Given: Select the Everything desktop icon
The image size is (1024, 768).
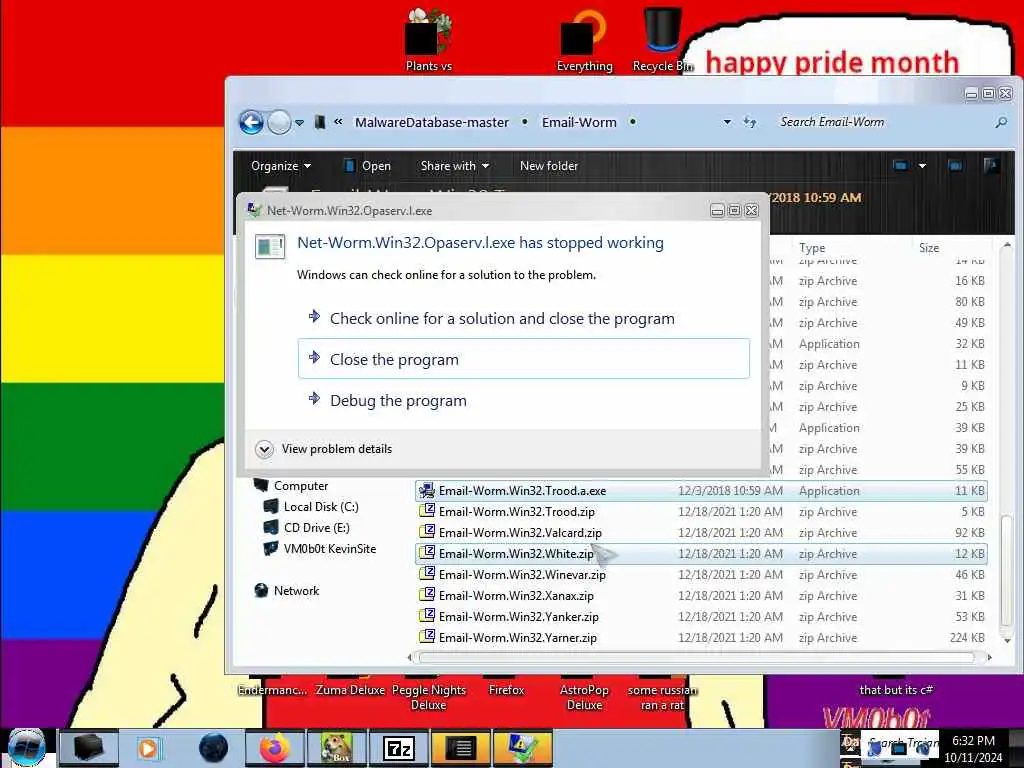Looking at the screenshot, I should [584, 40].
